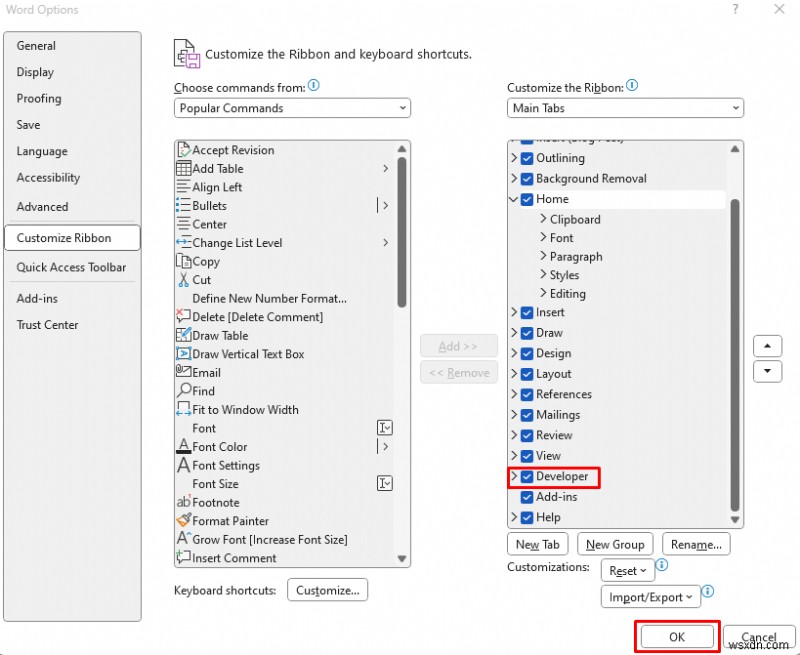Click the New Tab button
This screenshot has width=800, height=655.
[x=537, y=544]
